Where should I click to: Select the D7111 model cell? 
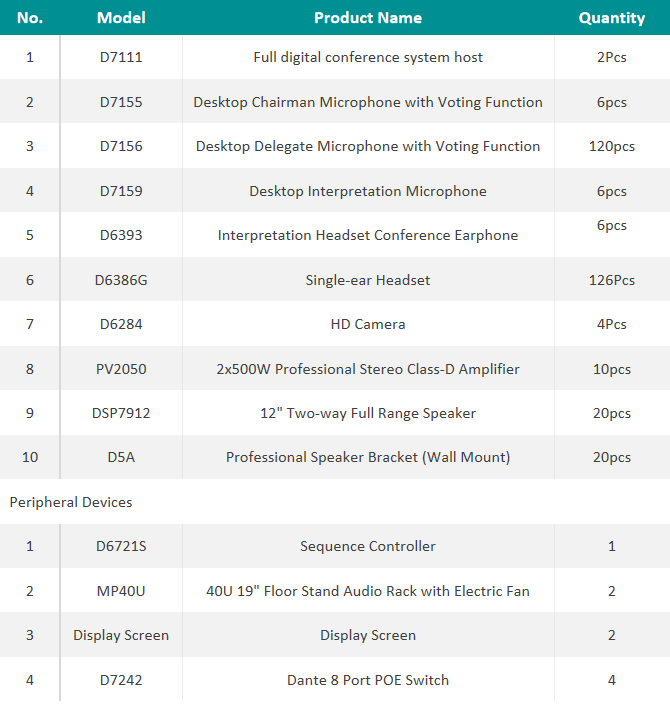[x=121, y=57]
